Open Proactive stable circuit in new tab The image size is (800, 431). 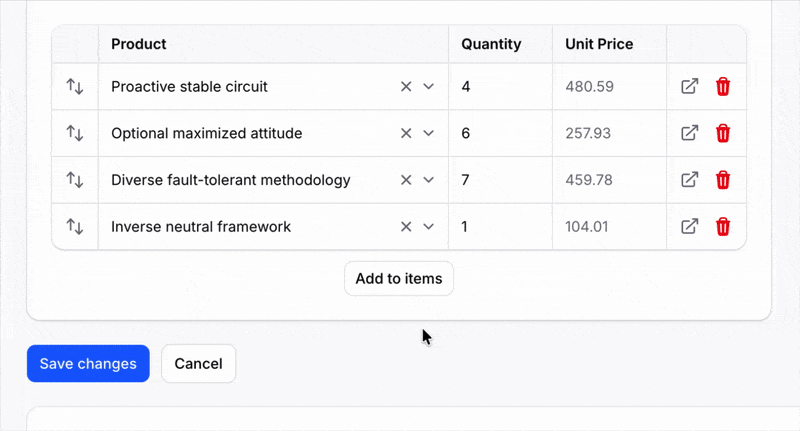tap(689, 87)
